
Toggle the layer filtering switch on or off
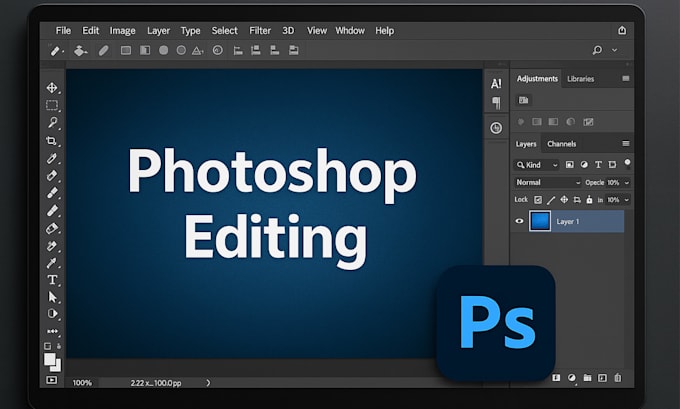[627, 163]
